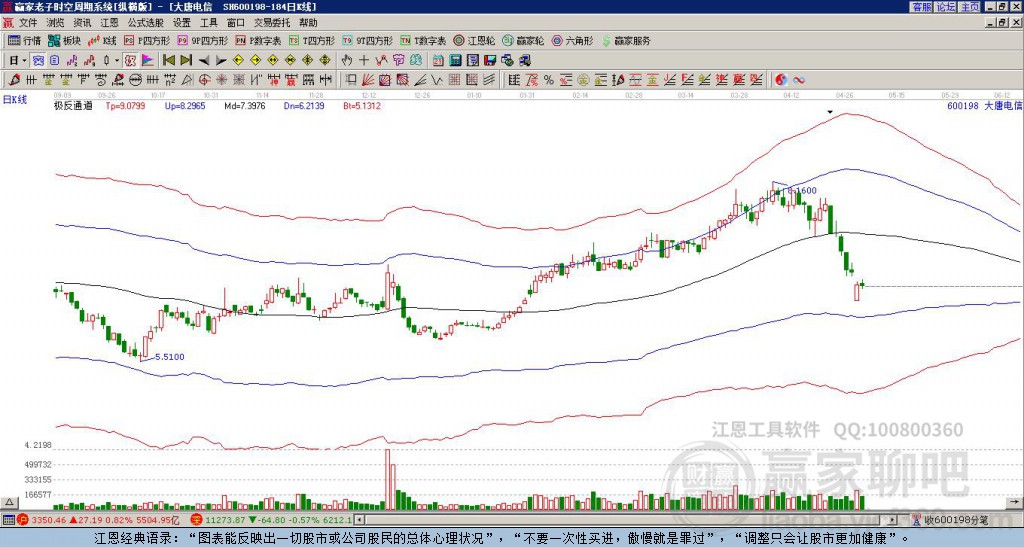Open the P四方形 square tool
The width and height of the screenshot is (1024, 548).
[x=147, y=40]
